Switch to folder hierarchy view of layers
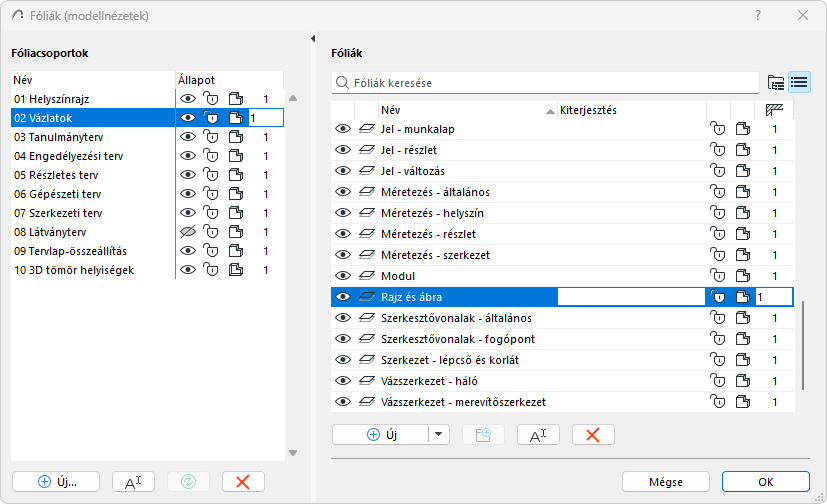 pos(775,82)
